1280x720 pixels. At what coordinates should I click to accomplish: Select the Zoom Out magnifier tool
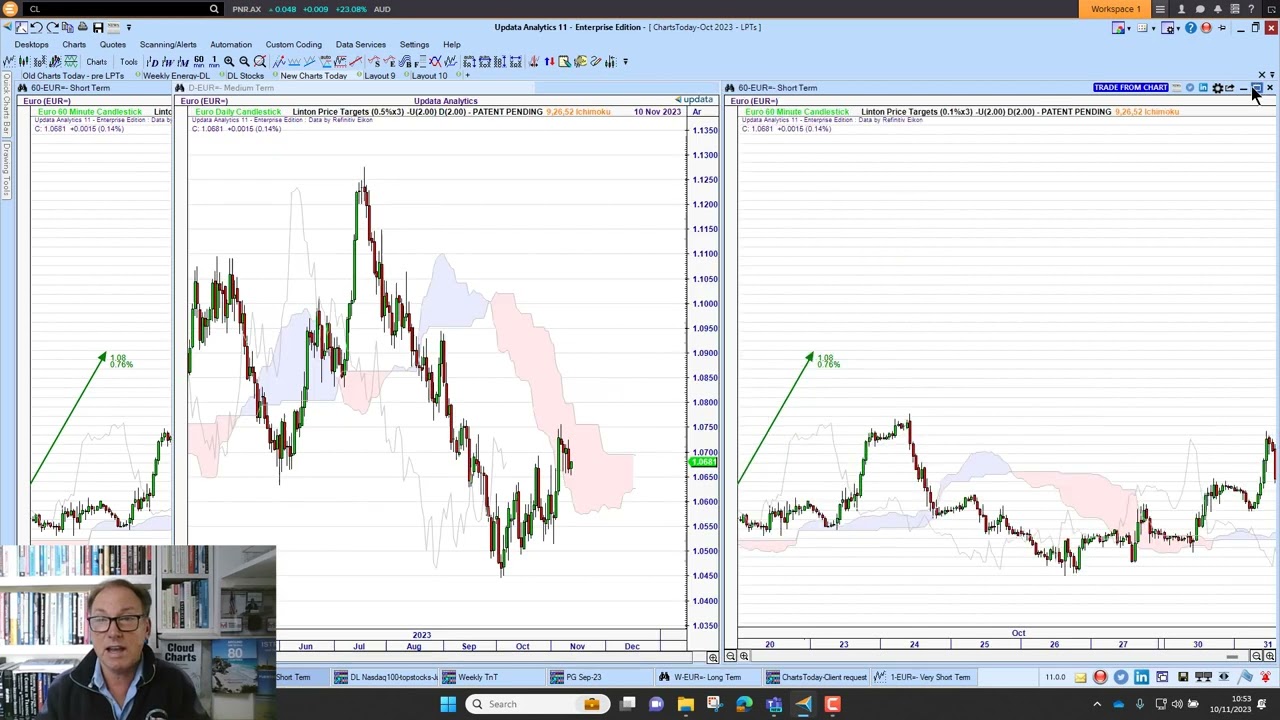click(x=244, y=62)
